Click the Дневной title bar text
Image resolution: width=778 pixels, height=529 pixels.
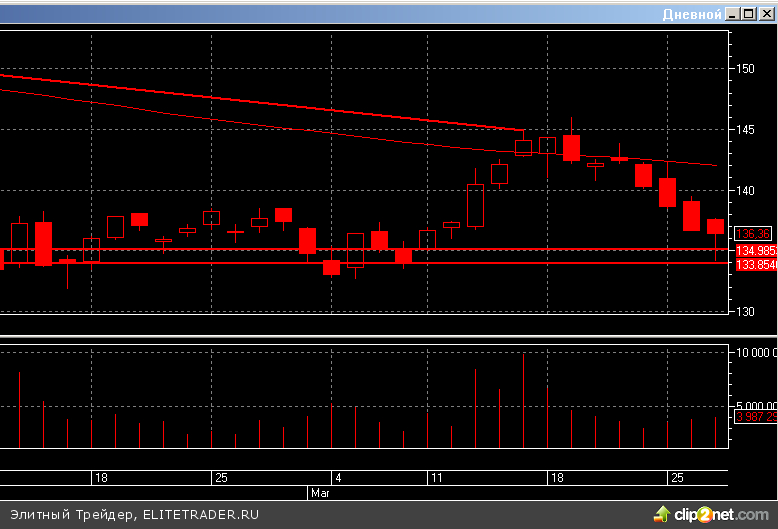691,14
